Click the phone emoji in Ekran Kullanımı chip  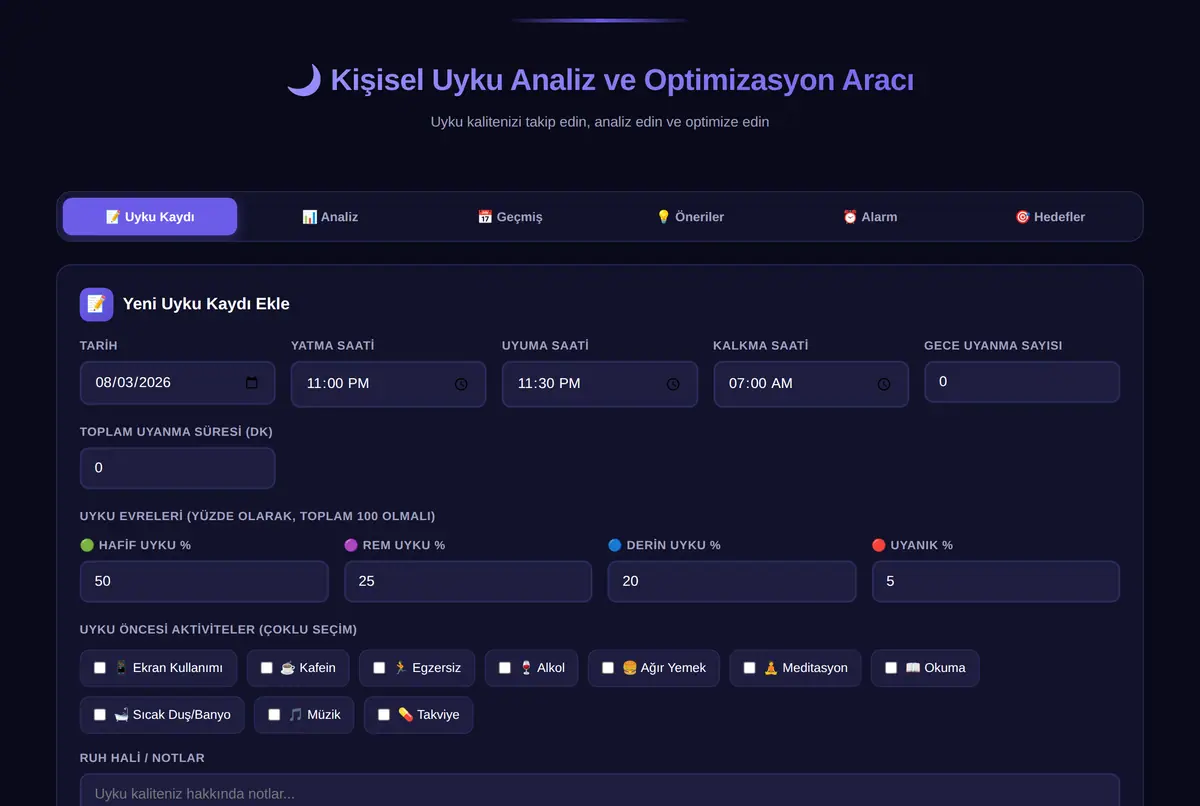point(121,668)
